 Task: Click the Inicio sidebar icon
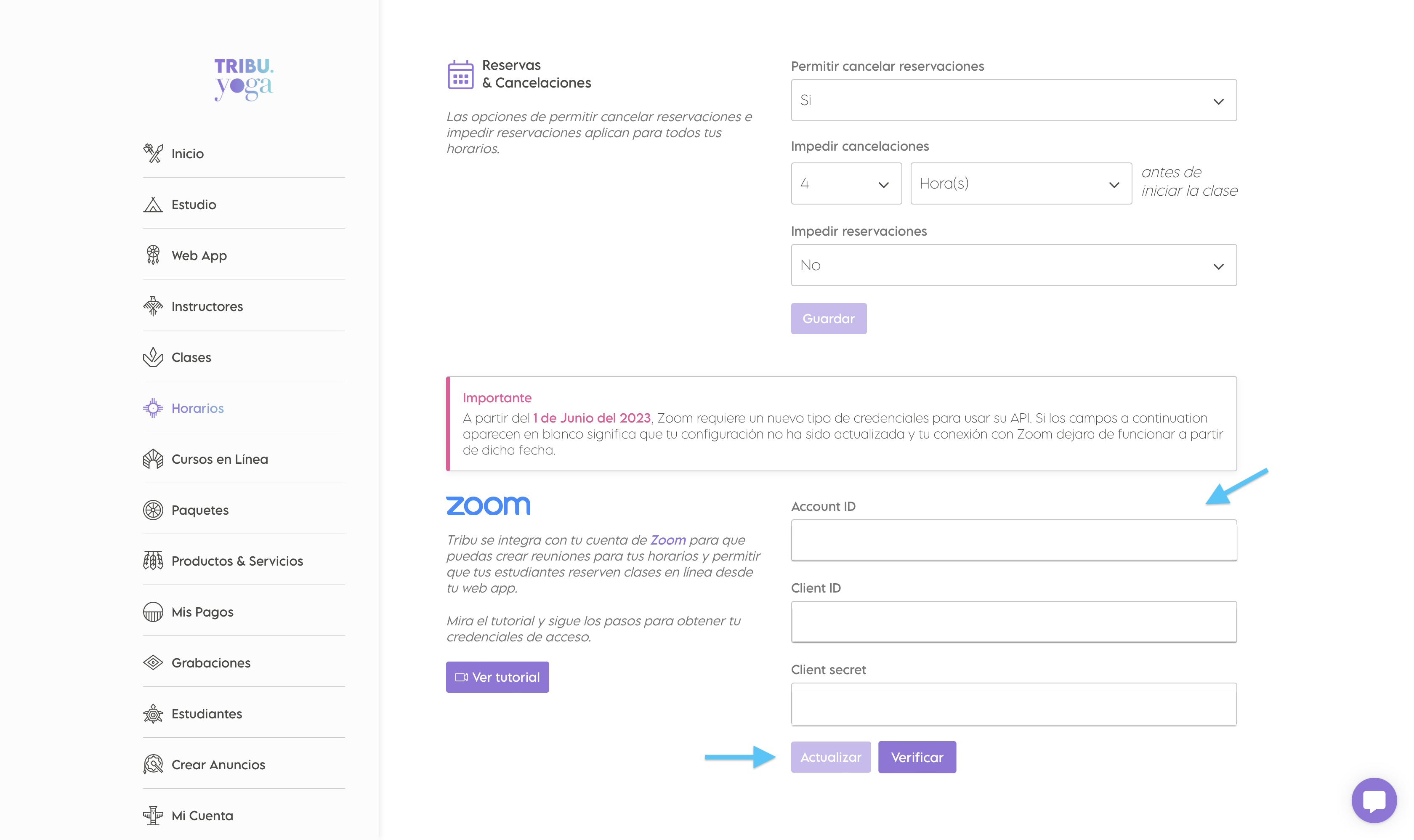(x=153, y=153)
